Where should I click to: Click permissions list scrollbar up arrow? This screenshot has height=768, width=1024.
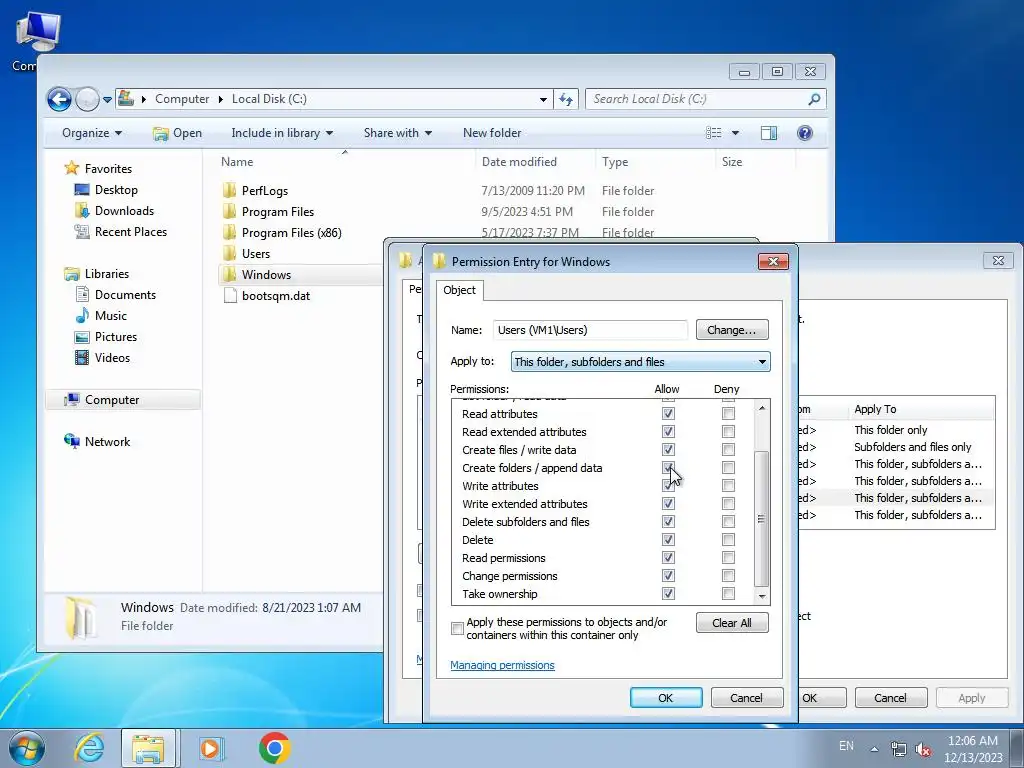tap(761, 408)
